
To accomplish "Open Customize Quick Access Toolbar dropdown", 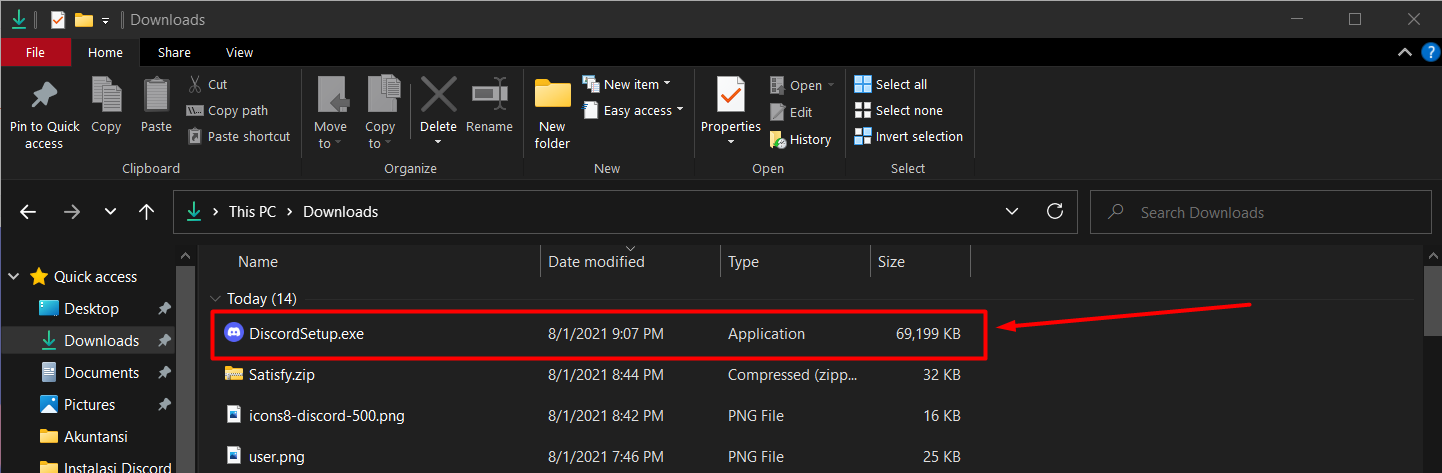I will pyautogui.click(x=106, y=20).
